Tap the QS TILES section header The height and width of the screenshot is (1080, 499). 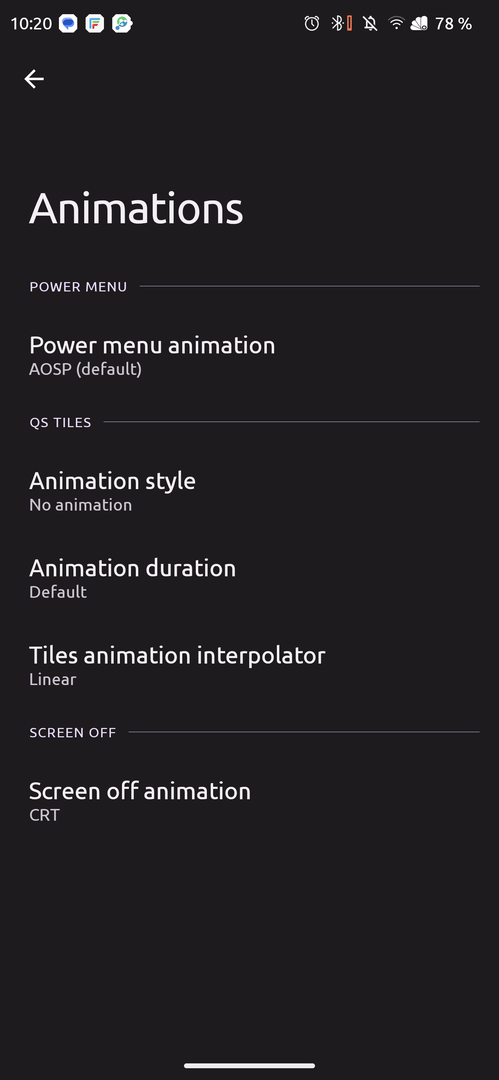coord(60,422)
